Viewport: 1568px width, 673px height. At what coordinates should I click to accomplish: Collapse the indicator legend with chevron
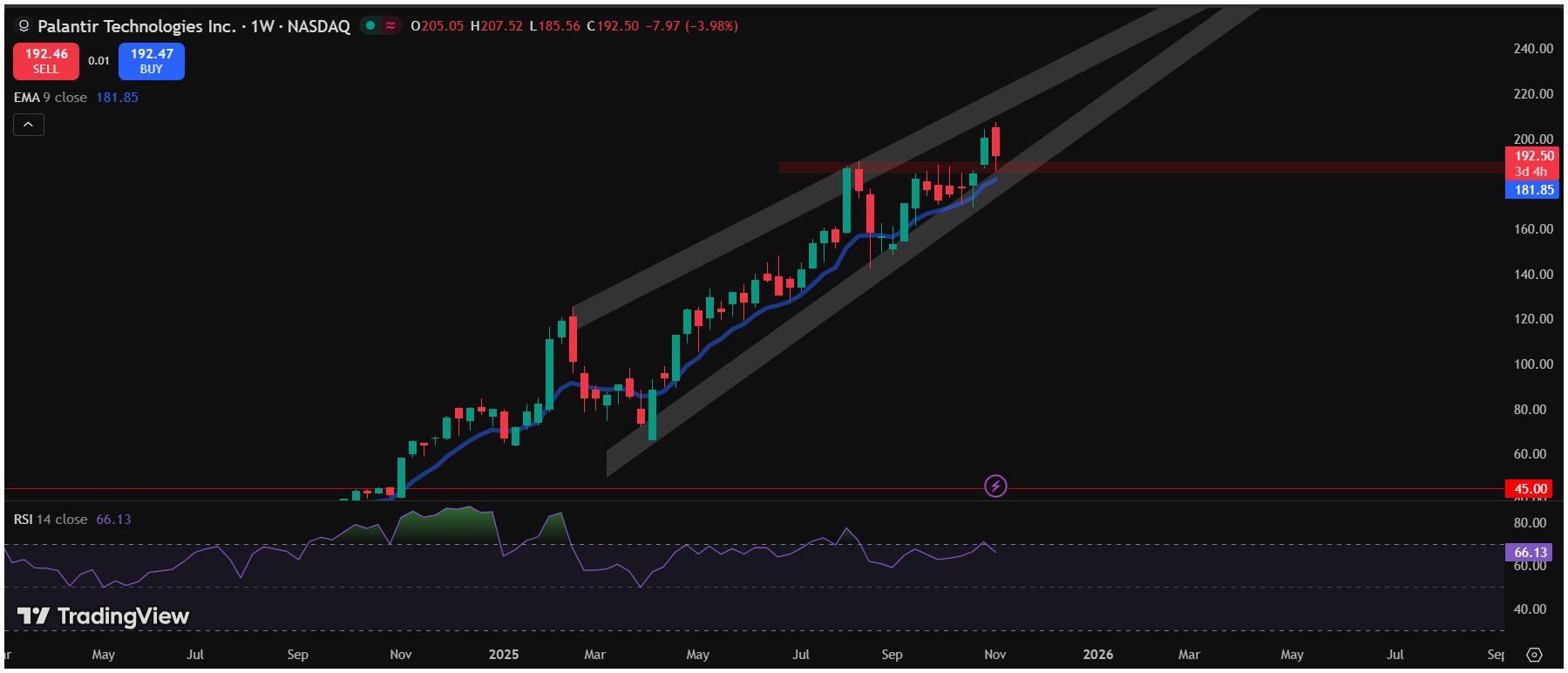click(29, 125)
